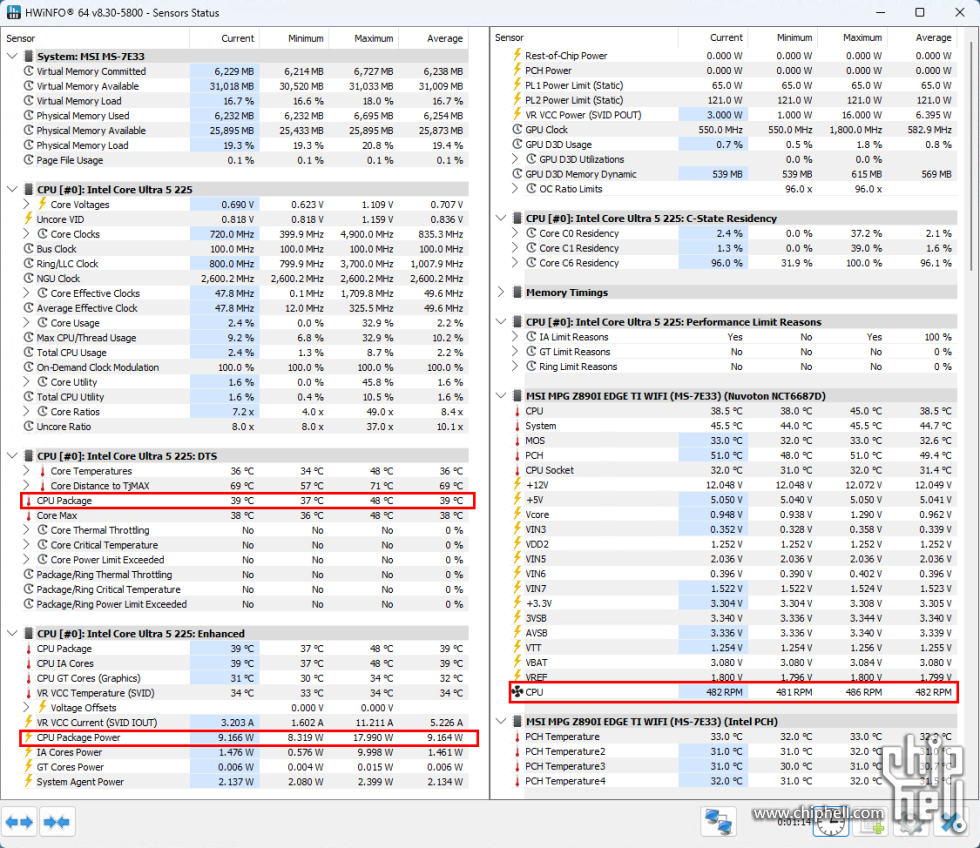Expand Voltage Offsets row
Image resolution: width=980 pixels, height=848 pixels.
[x=26, y=707]
